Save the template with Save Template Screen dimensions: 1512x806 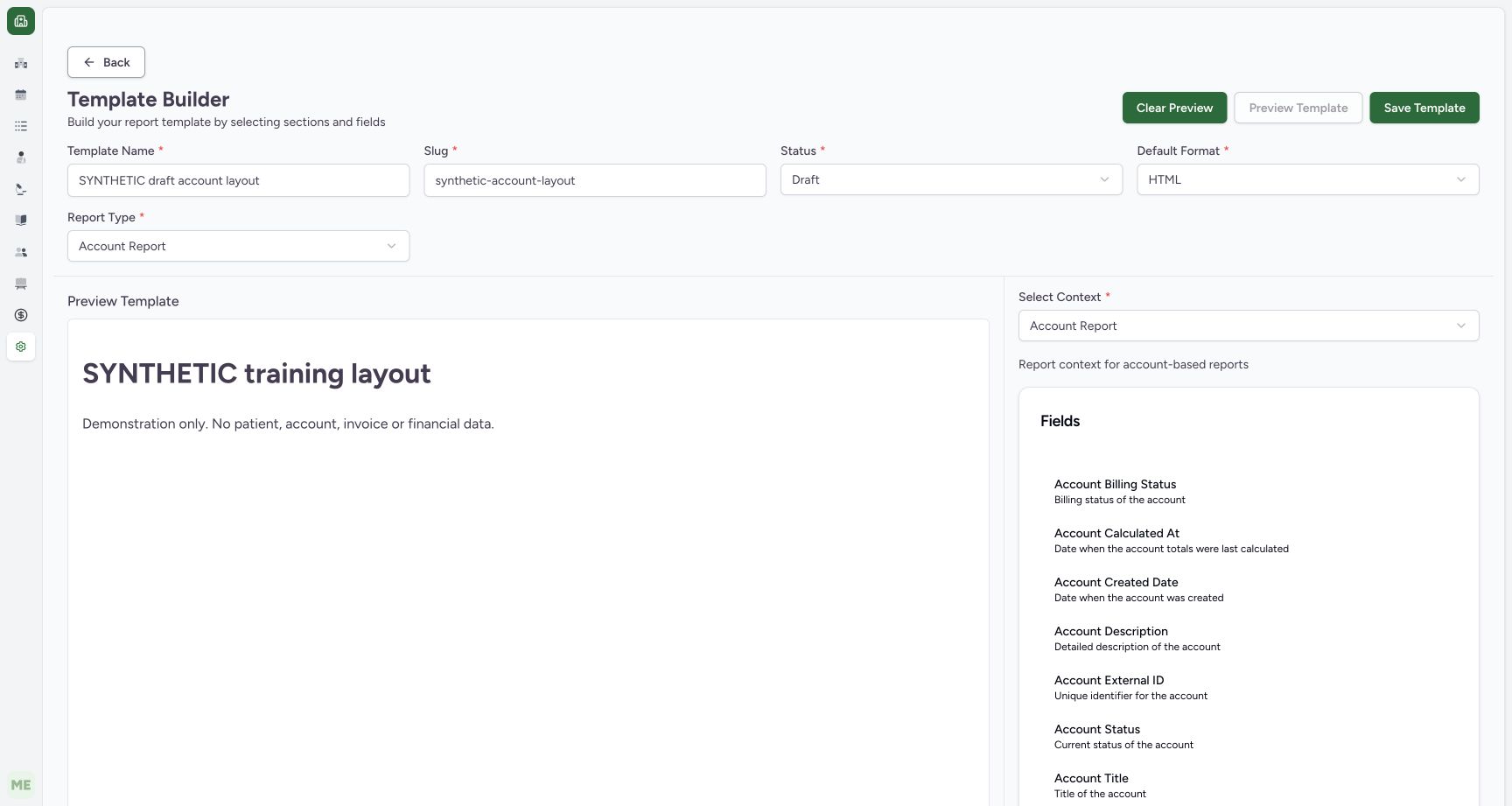(x=1424, y=108)
